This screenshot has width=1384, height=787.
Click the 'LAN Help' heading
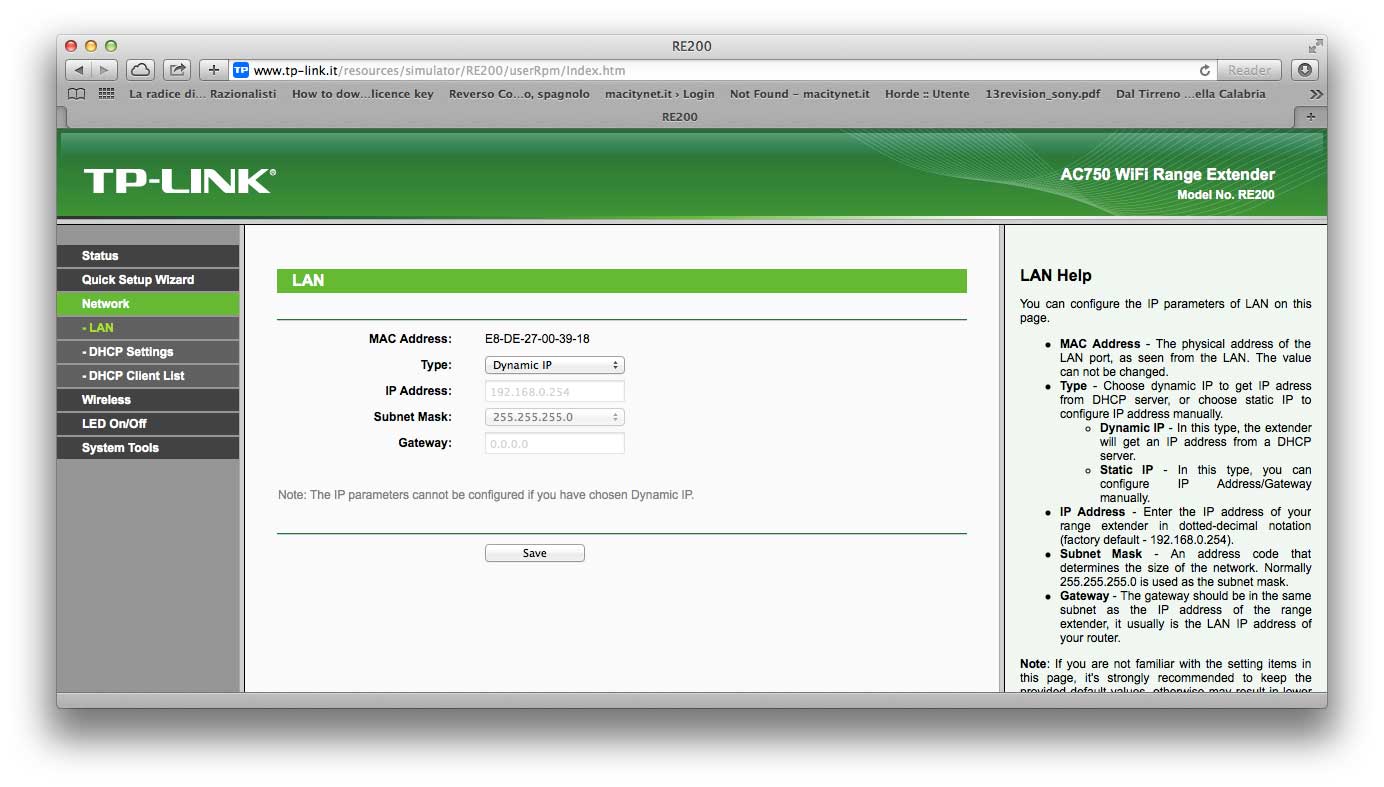pyautogui.click(x=1056, y=275)
